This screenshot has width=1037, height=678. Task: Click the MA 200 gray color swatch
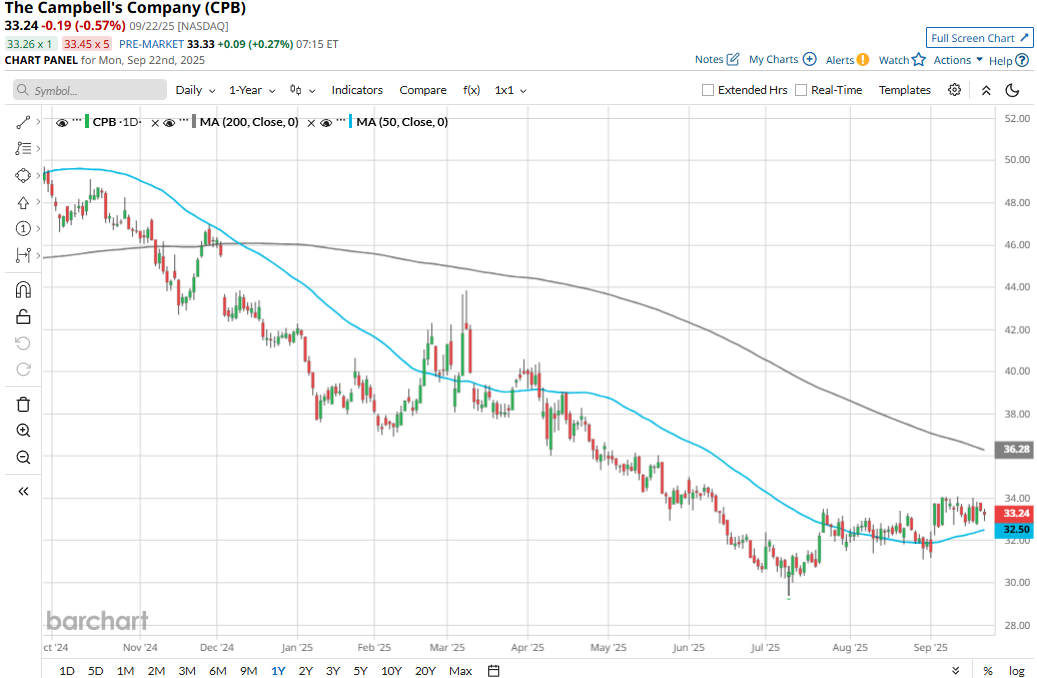click(194, 122)
